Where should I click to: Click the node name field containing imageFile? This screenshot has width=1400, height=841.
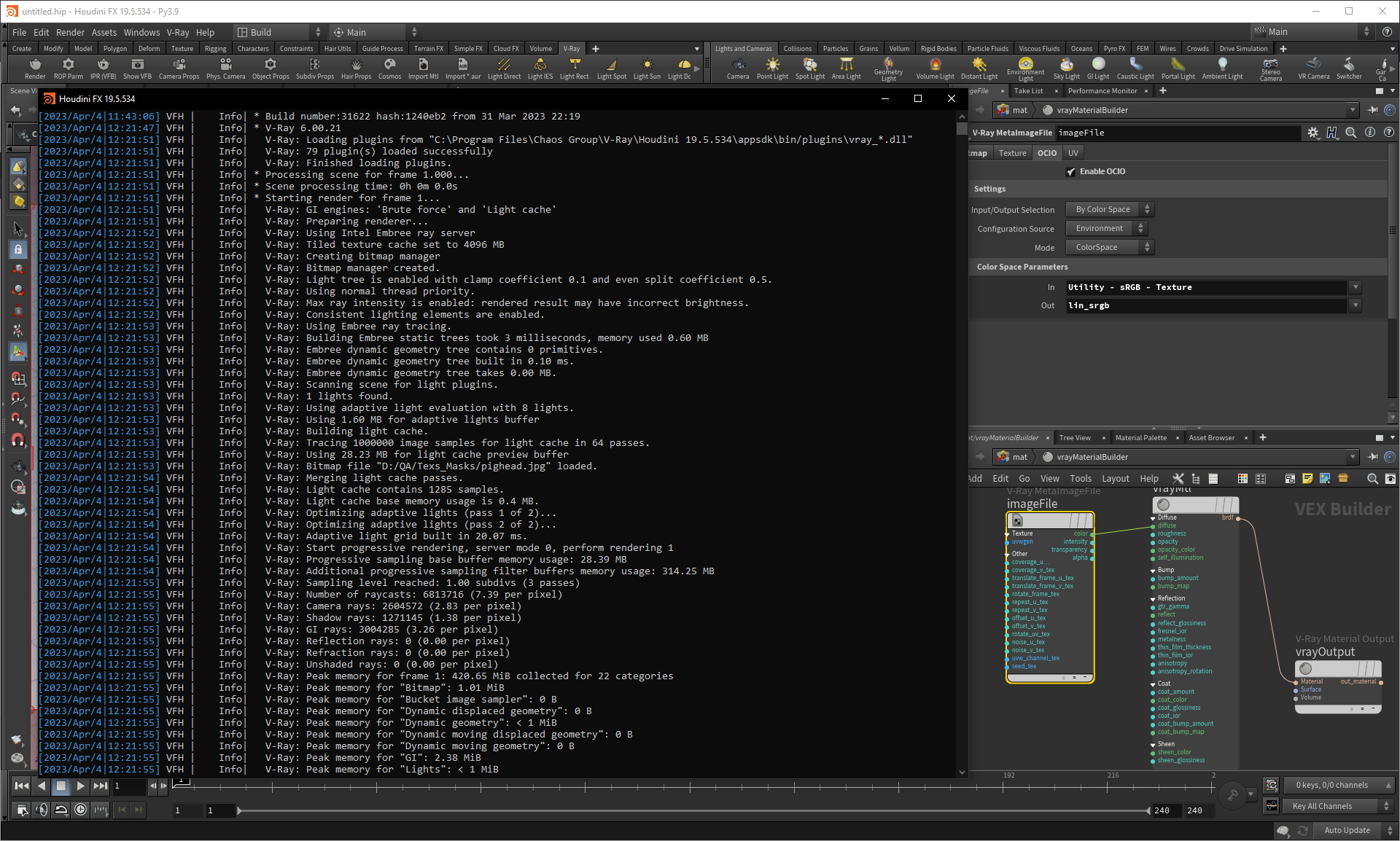[1178, 133]
